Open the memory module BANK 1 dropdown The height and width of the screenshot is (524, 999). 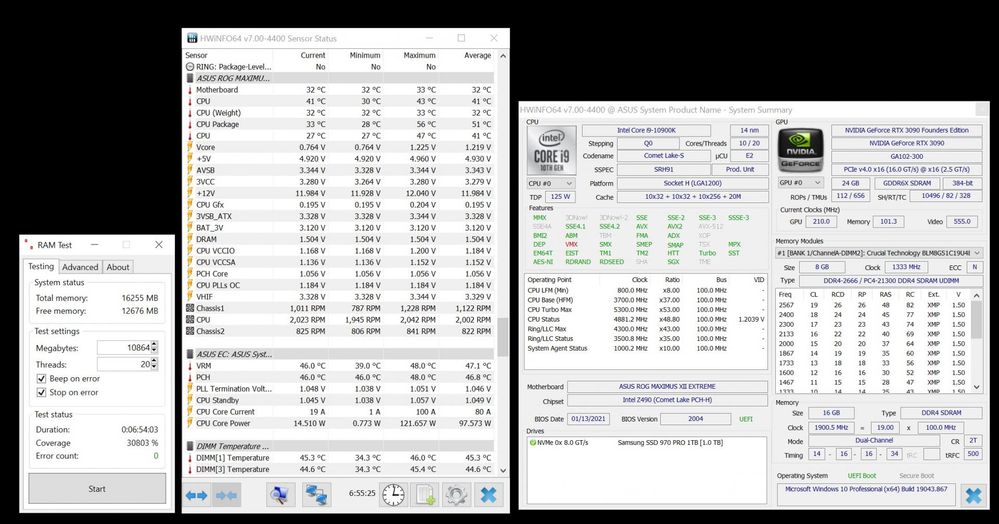[x=879, y=253]
